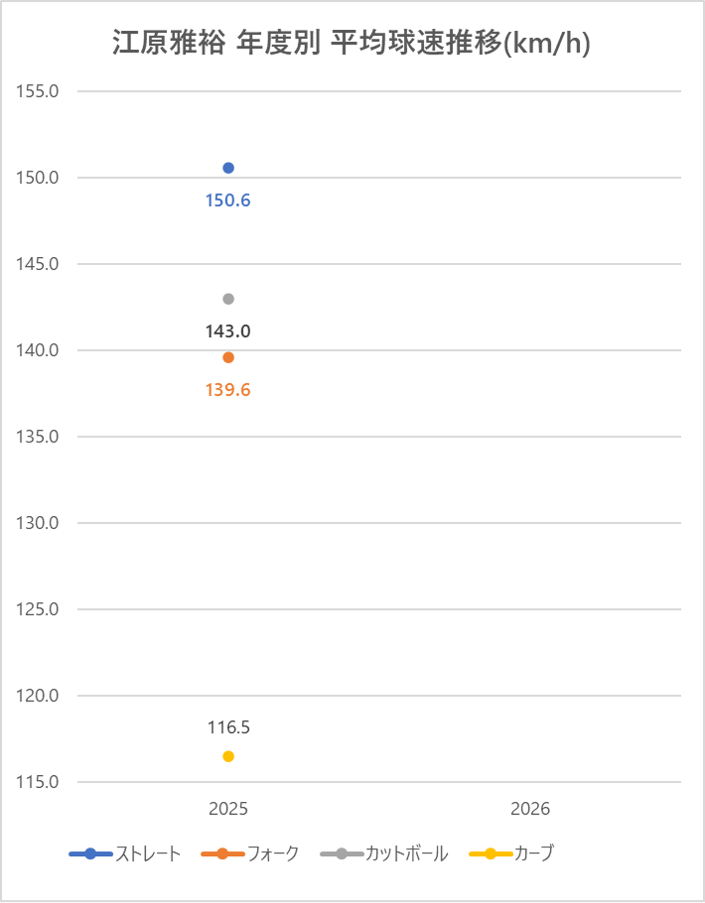Select the orange フォーク data point marker

pyautogui.click(x=228, y=358)
